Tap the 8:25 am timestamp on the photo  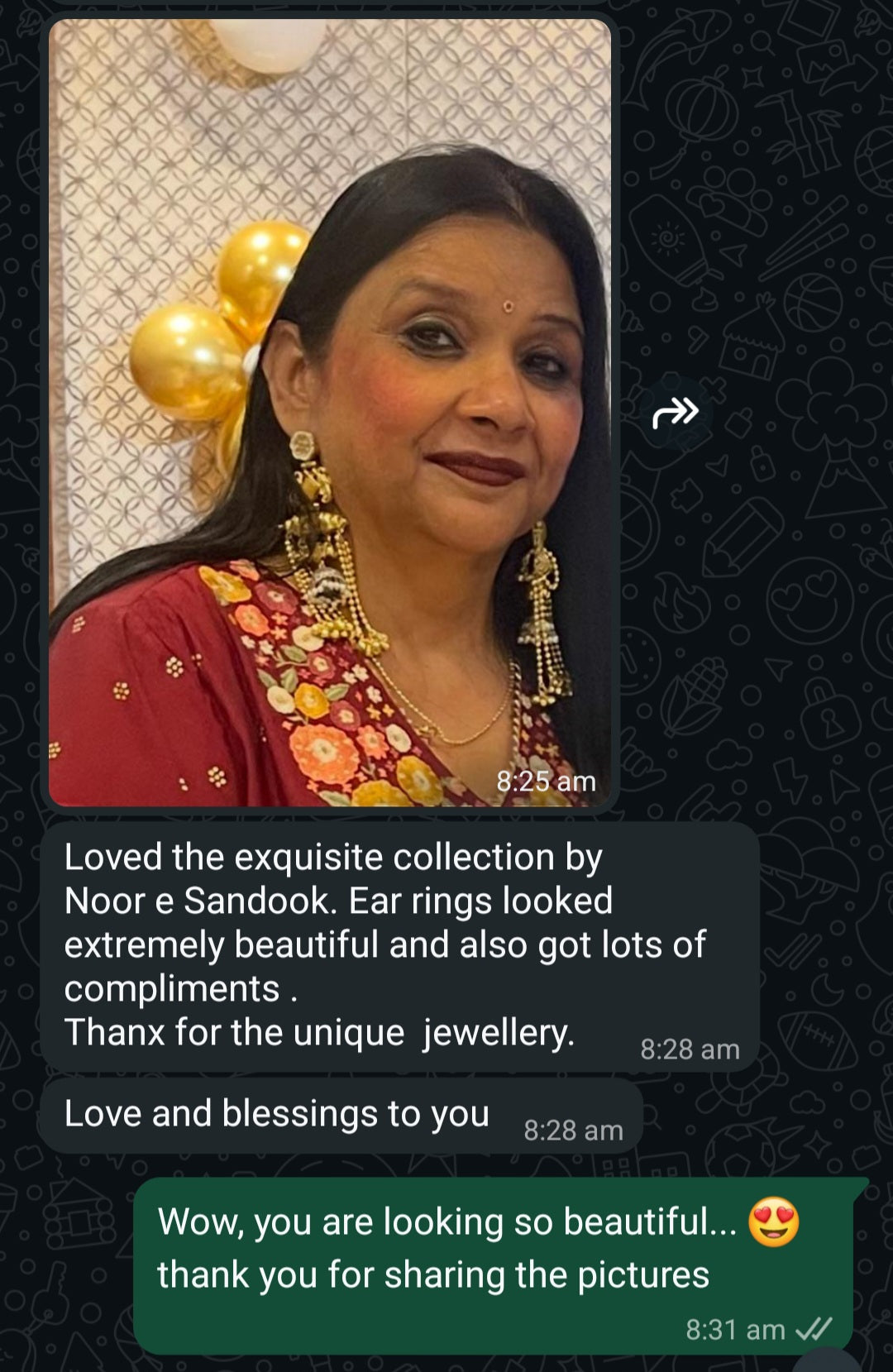pos(546,782)
